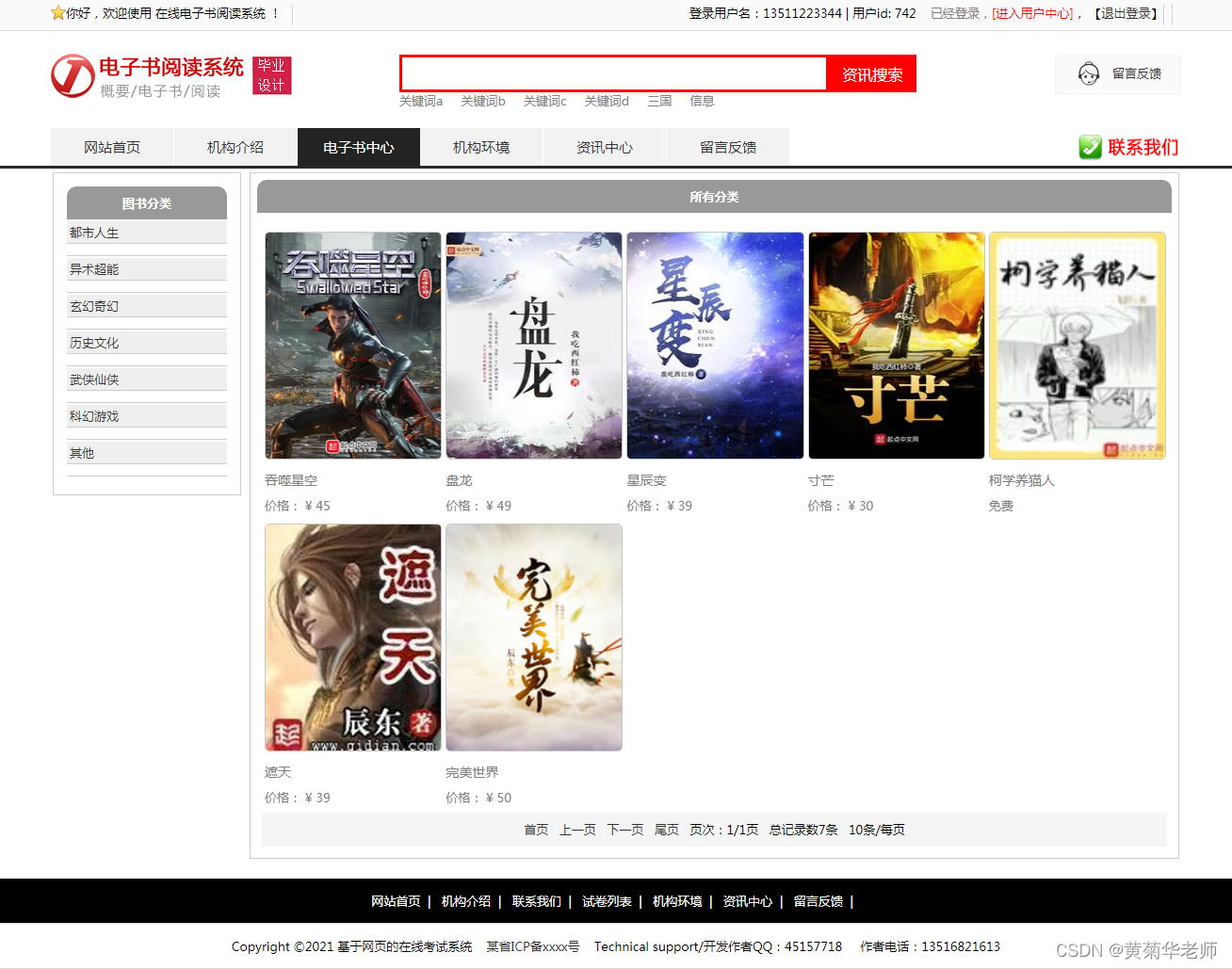This screenshot has height=969, width=1232.
Task: Click the red site logo icon
Action: 72,75
